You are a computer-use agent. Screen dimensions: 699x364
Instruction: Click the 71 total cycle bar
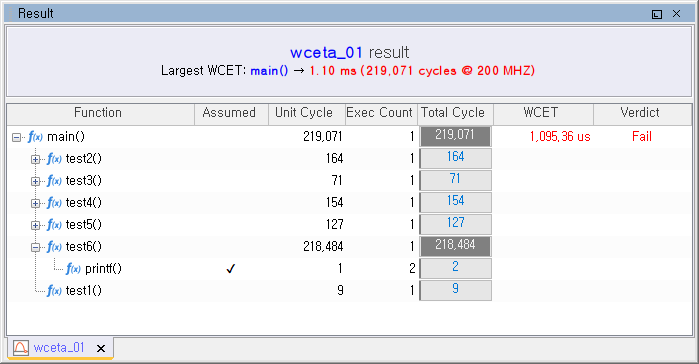pyautogui.click(x=455, y=180)
